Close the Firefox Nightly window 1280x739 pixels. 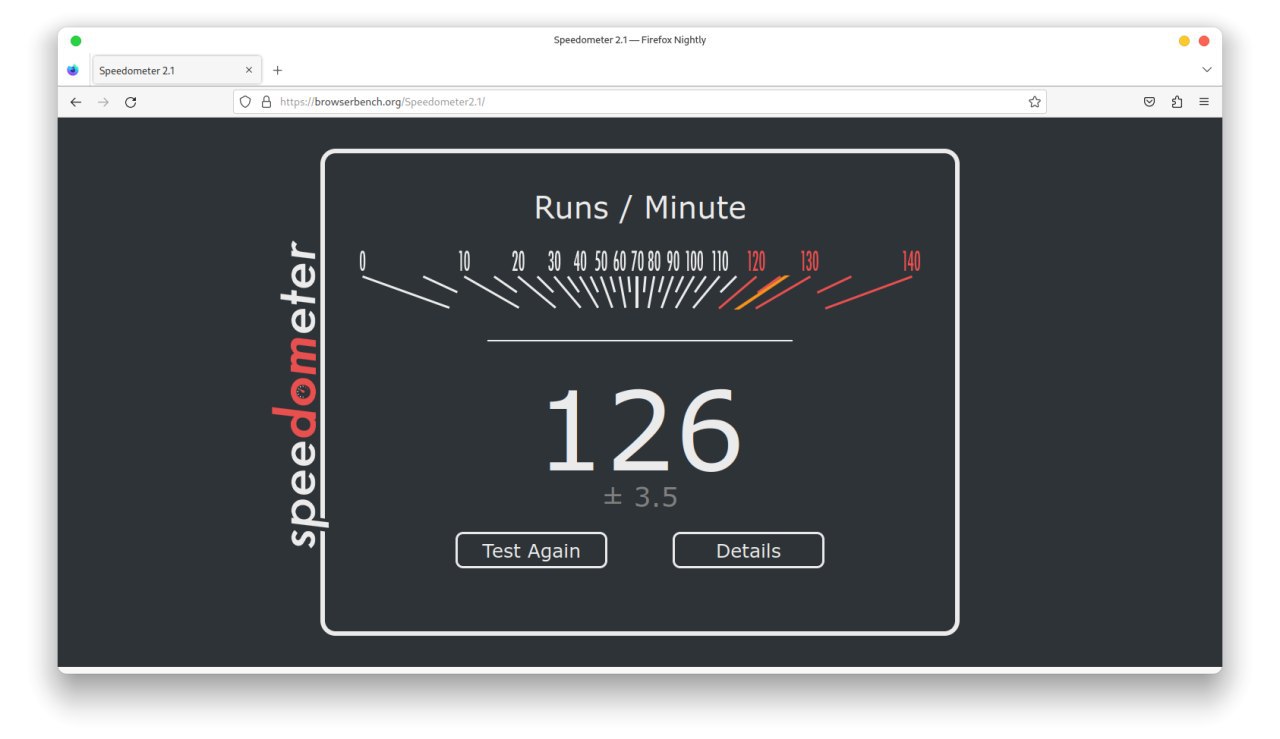point(1204,41)
